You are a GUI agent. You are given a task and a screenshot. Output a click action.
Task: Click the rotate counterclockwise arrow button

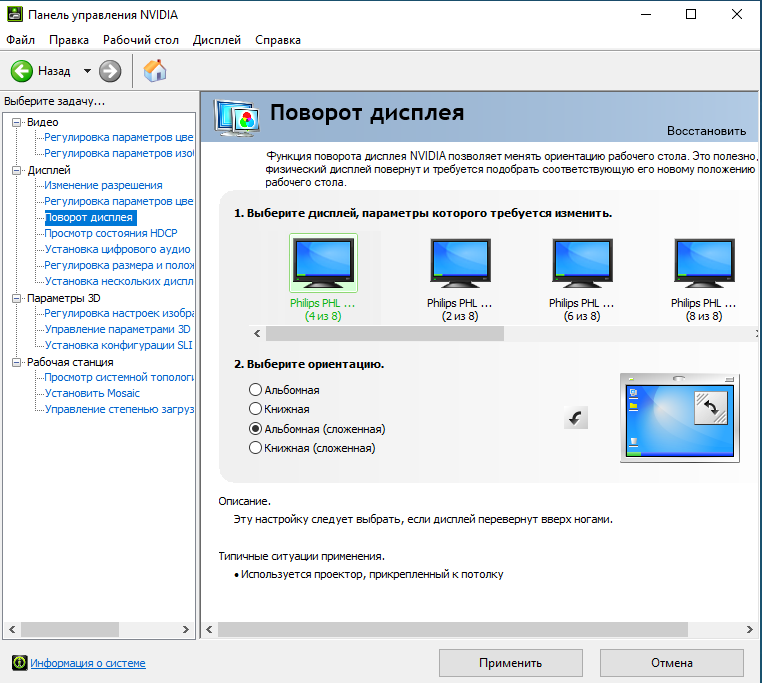tap(576, 418)
